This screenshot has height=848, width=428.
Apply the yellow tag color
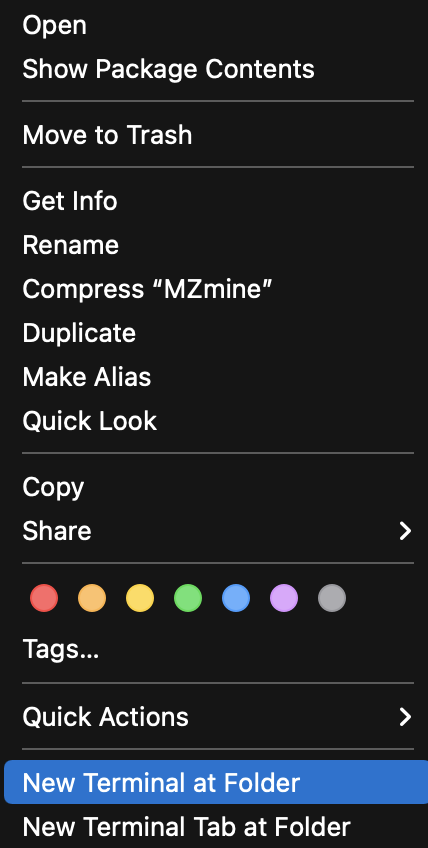click(140, 598)
